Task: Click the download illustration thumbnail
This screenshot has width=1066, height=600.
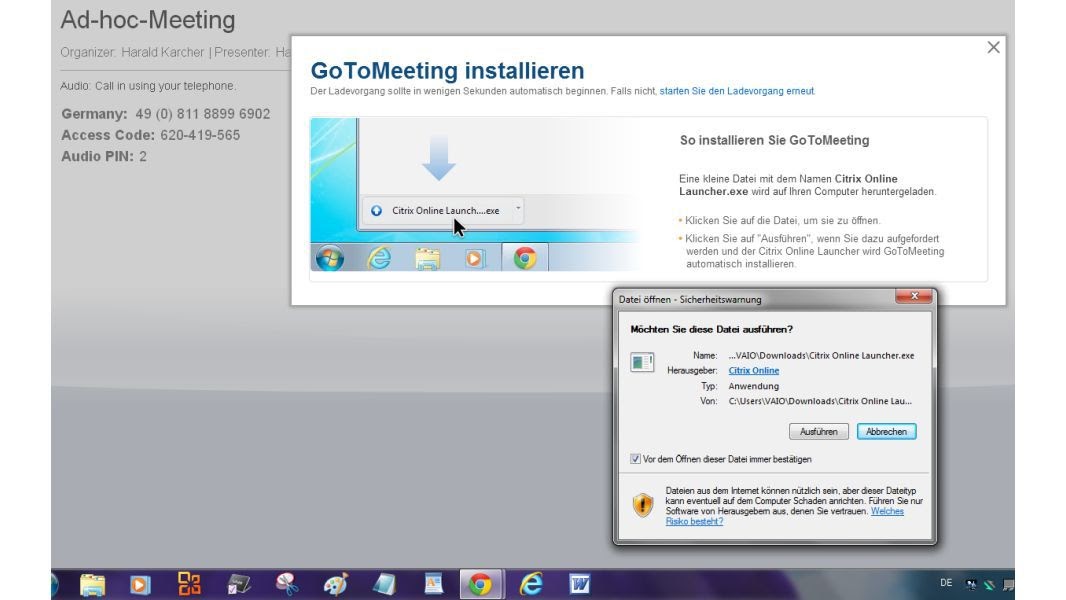Action: 476,194
